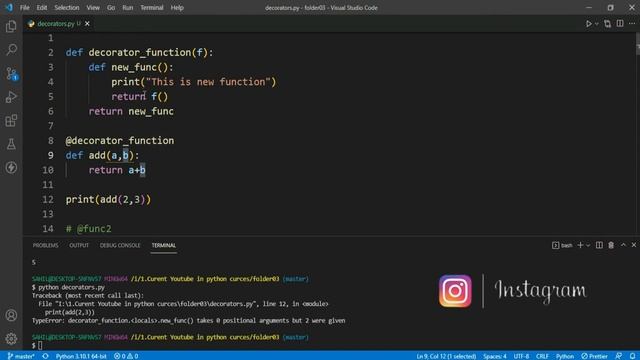Click the TypeError message in terminal
640x360 pixels.
click(x=189, y=321)
